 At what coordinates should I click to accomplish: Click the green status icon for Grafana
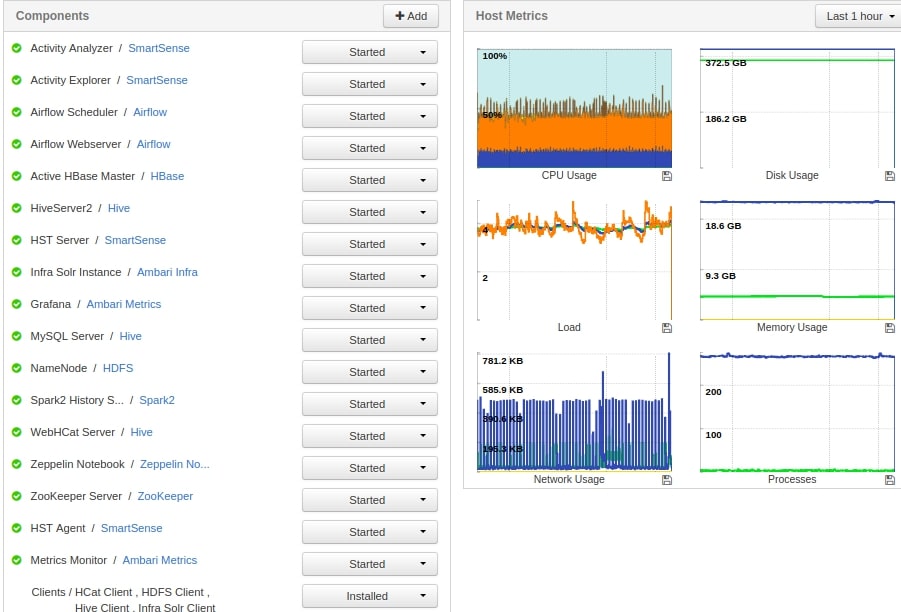[17, 304]
